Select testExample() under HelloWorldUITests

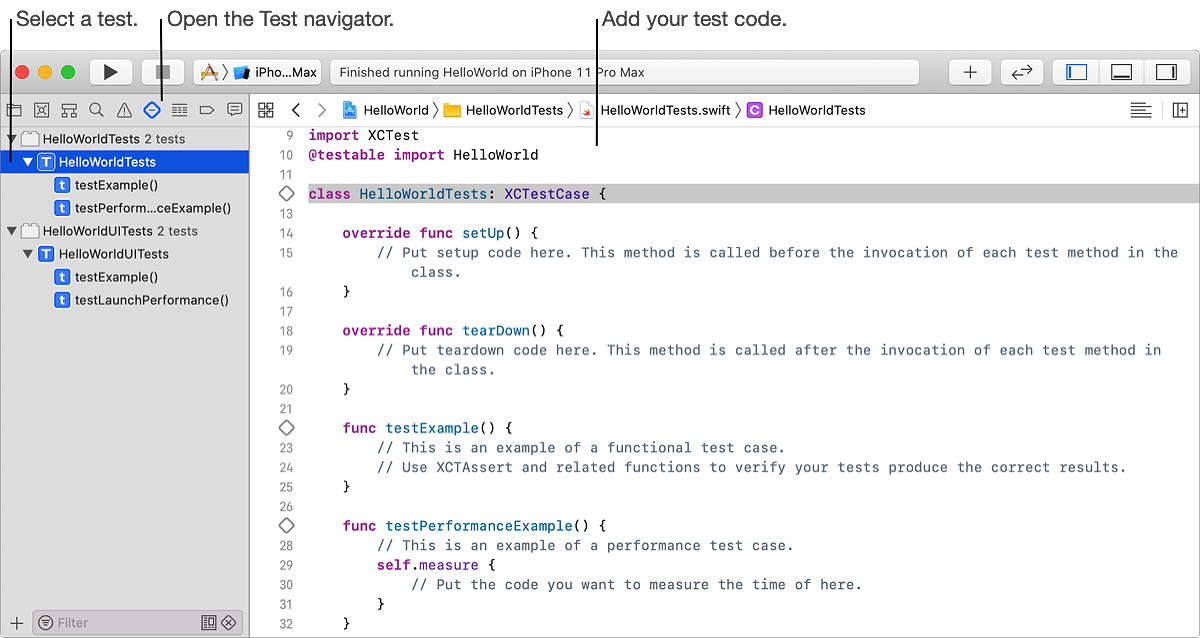124,277
